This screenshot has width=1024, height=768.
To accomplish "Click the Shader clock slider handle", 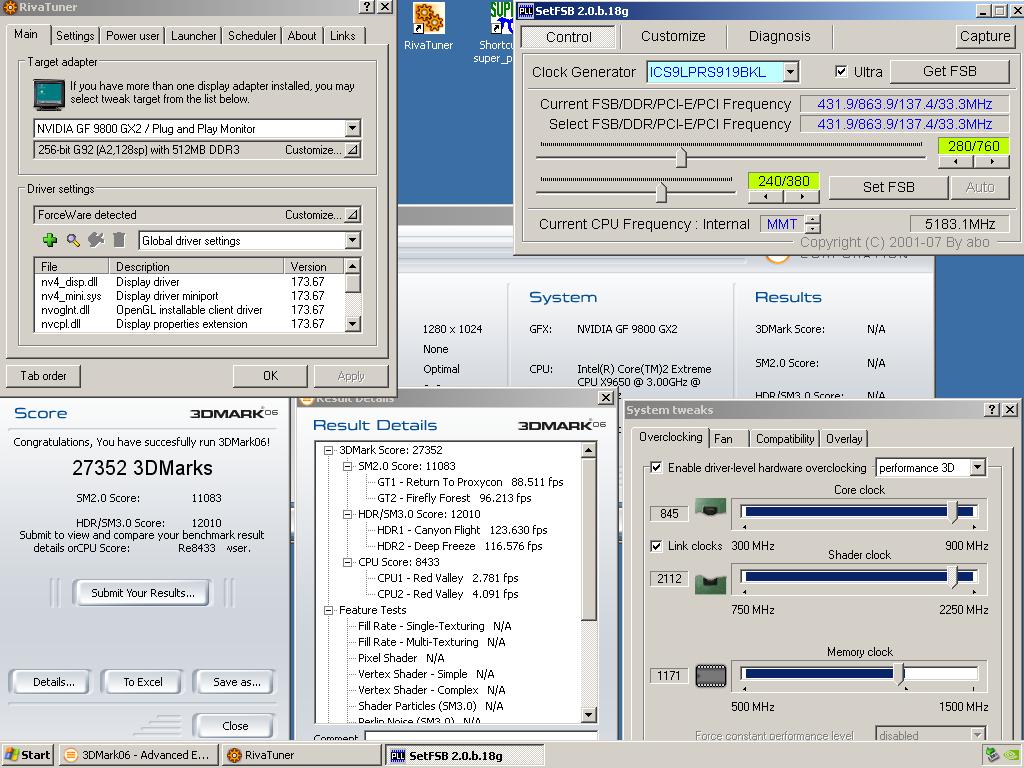I will [x=953, y=576].
